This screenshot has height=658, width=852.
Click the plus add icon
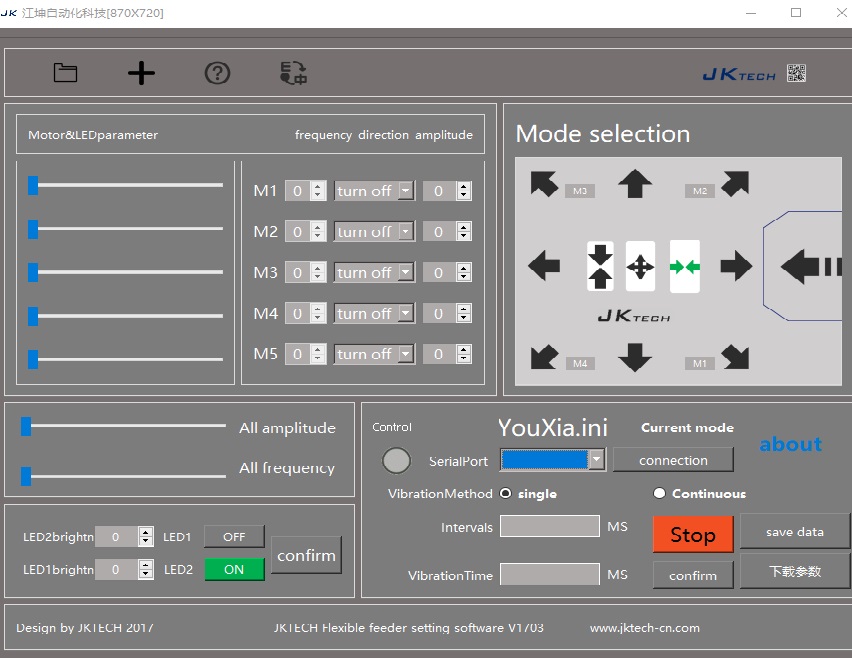[141, 73]
